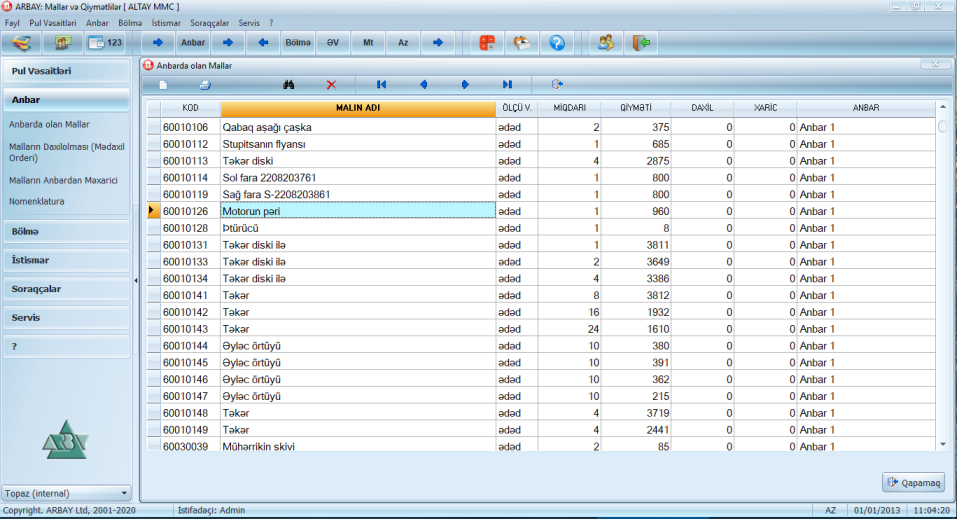This screenshot has height=519, width=957.
Task: Open the Servis menu in menu bar
Action: pyautogui.click(x=248, y=23)
